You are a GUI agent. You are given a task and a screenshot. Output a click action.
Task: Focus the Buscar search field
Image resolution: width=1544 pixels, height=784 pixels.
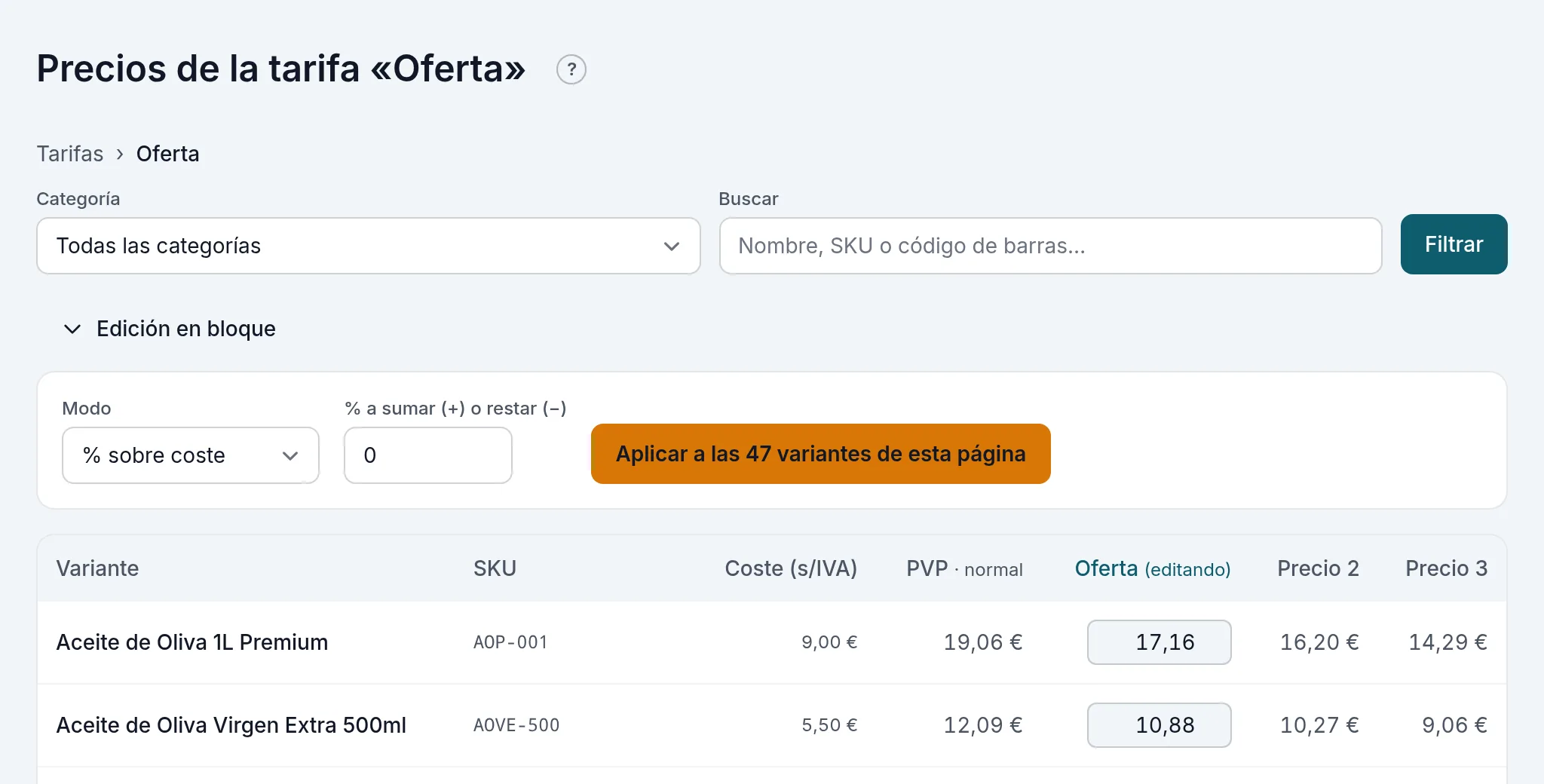point(1050,246)
